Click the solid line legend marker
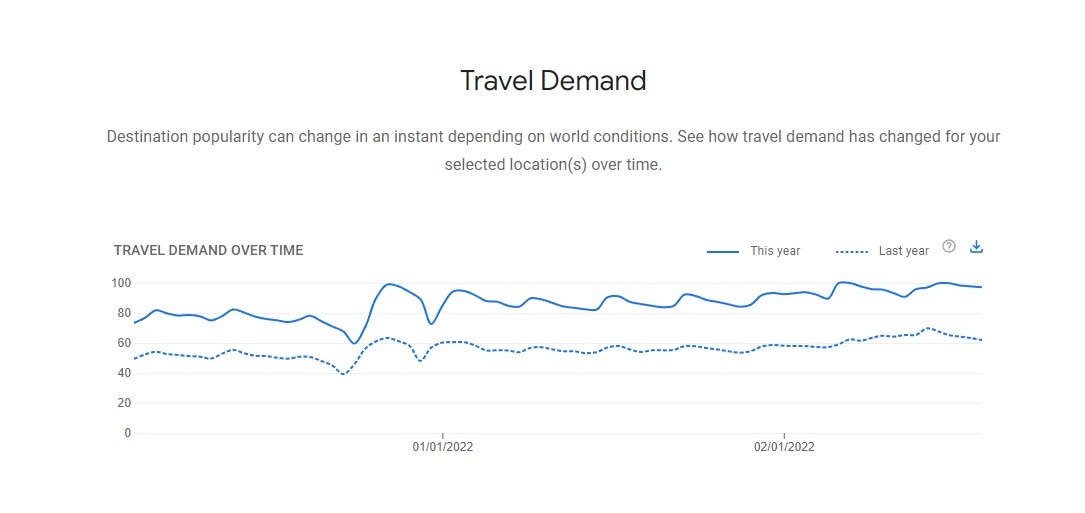The image size is (1085, 513). click(722, 252)
